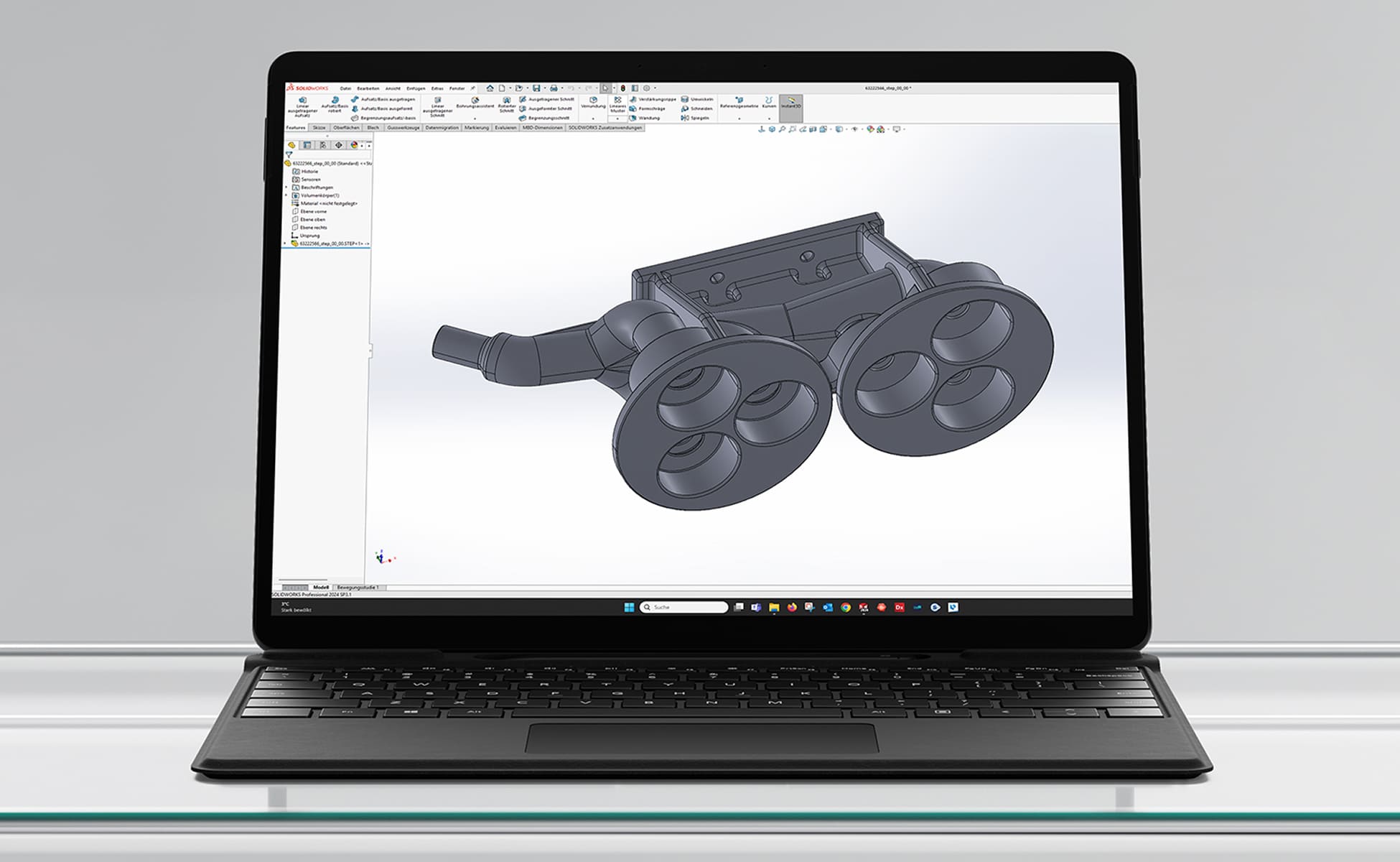Choose Aufsatz/Basis ausgetragen feature

pos(383,99)
